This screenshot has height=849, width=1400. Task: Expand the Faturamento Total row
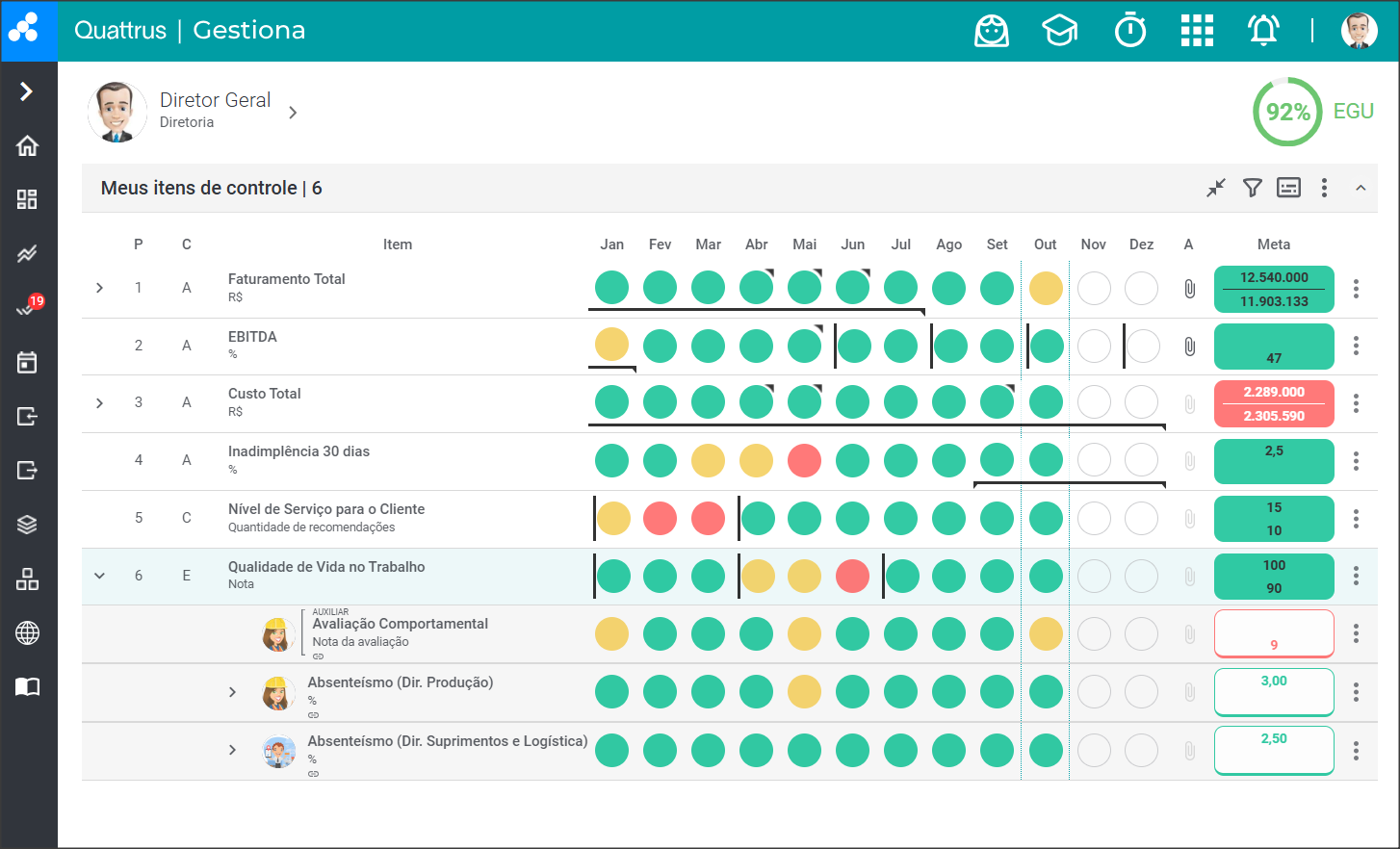99,288
